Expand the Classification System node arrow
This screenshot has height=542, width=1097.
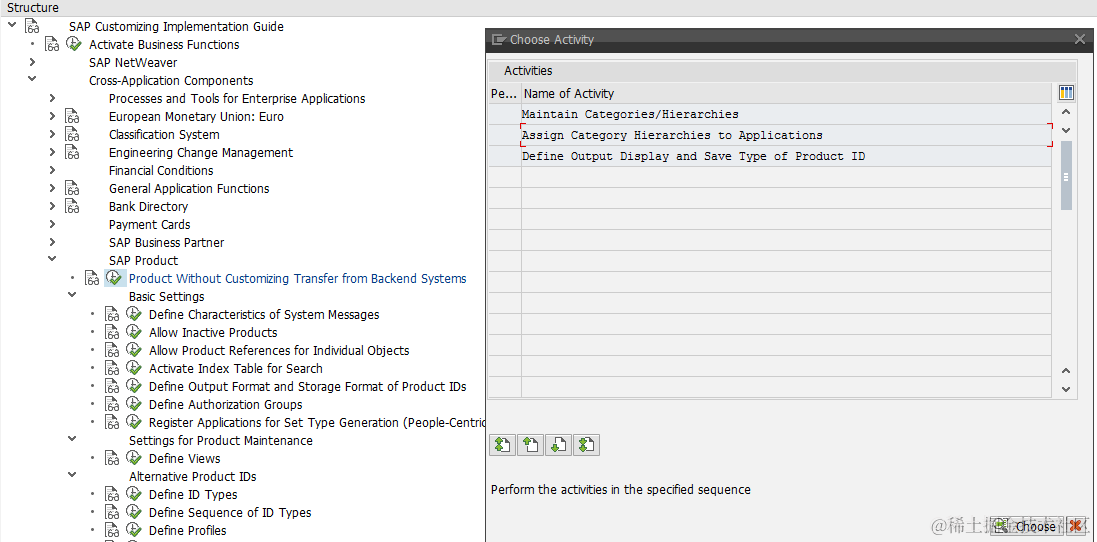click(52, 134)
